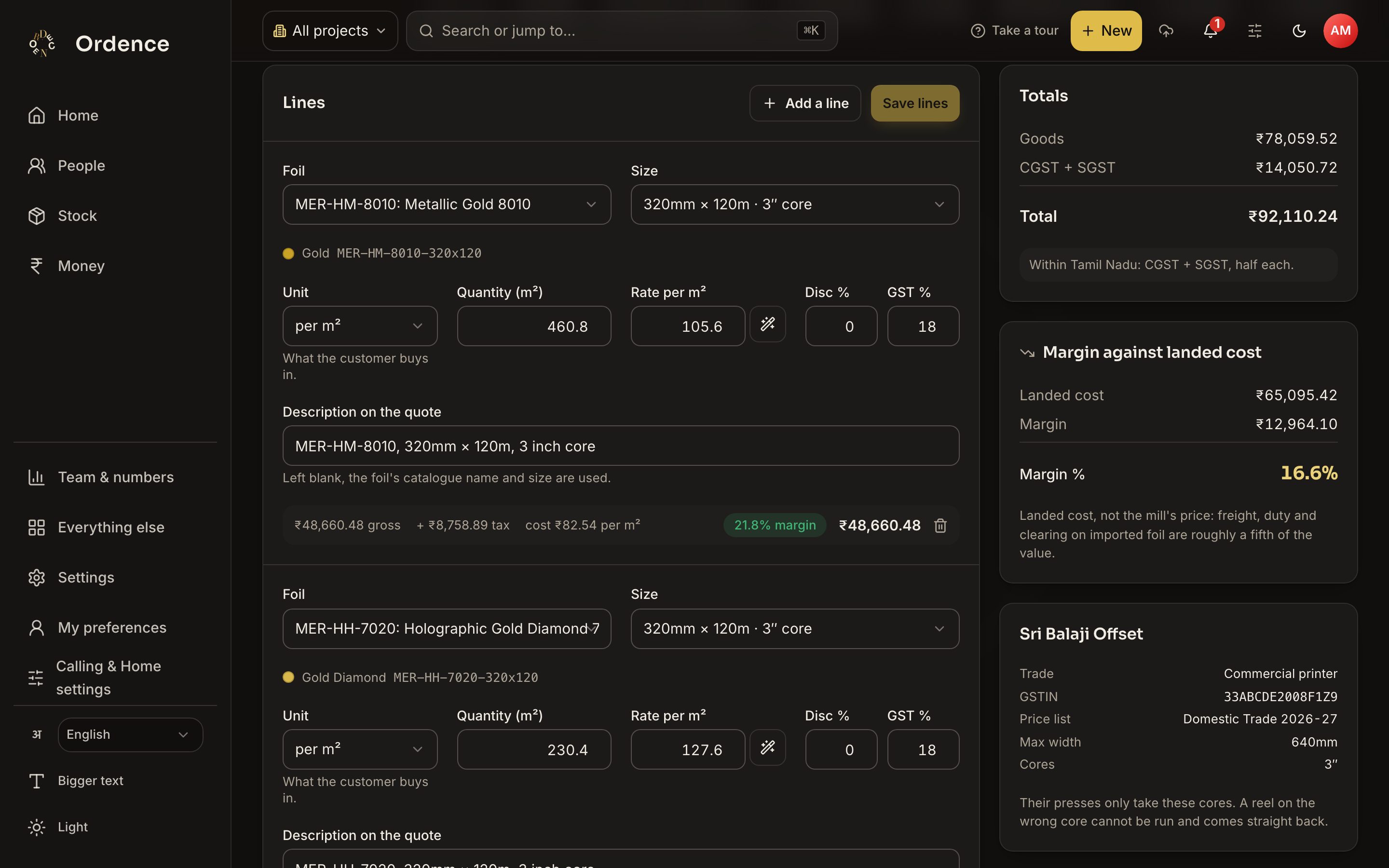Focus the Search or jump to field
Viewport: 1389px width, 868px height.
pyautogui.click(x=622, y=30)
